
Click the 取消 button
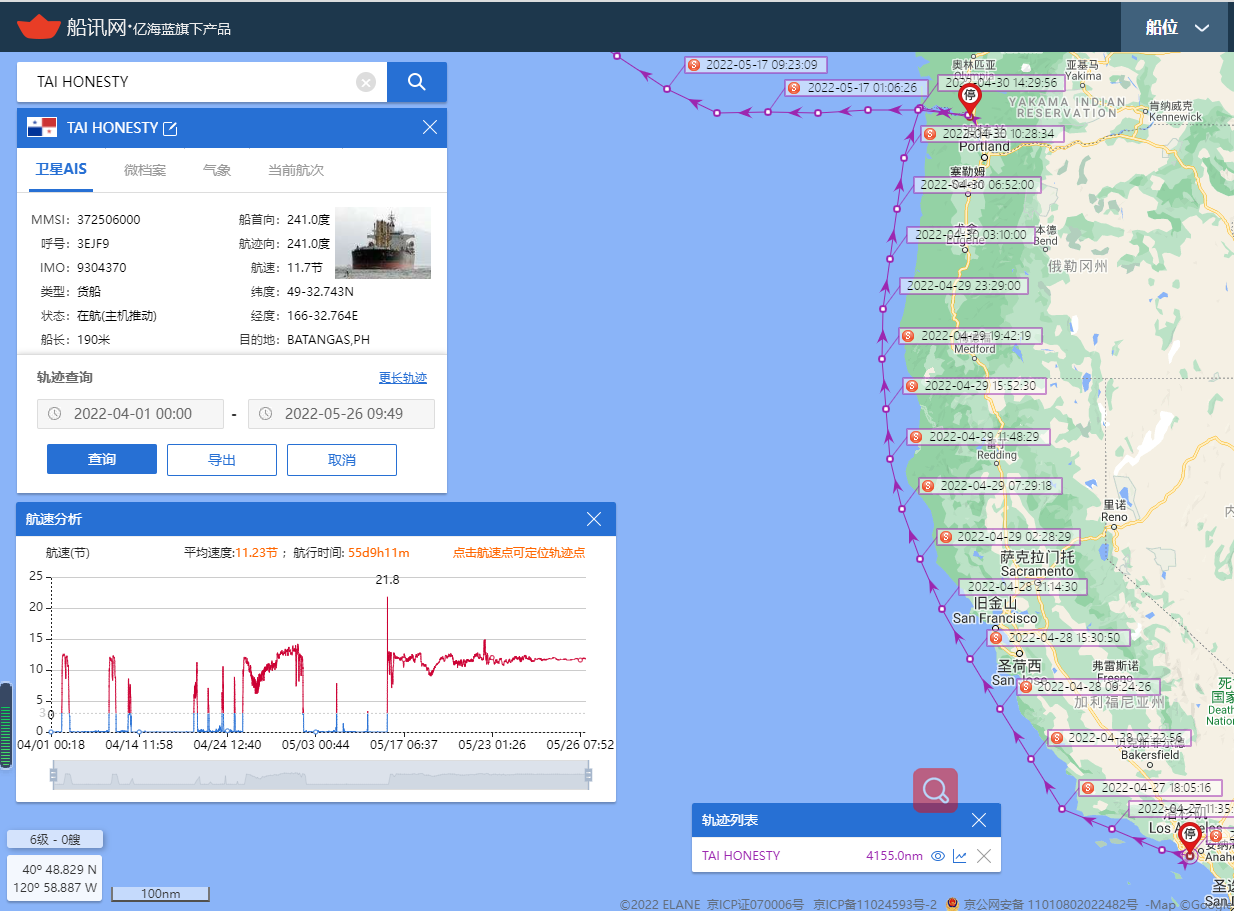click(342, 459)
